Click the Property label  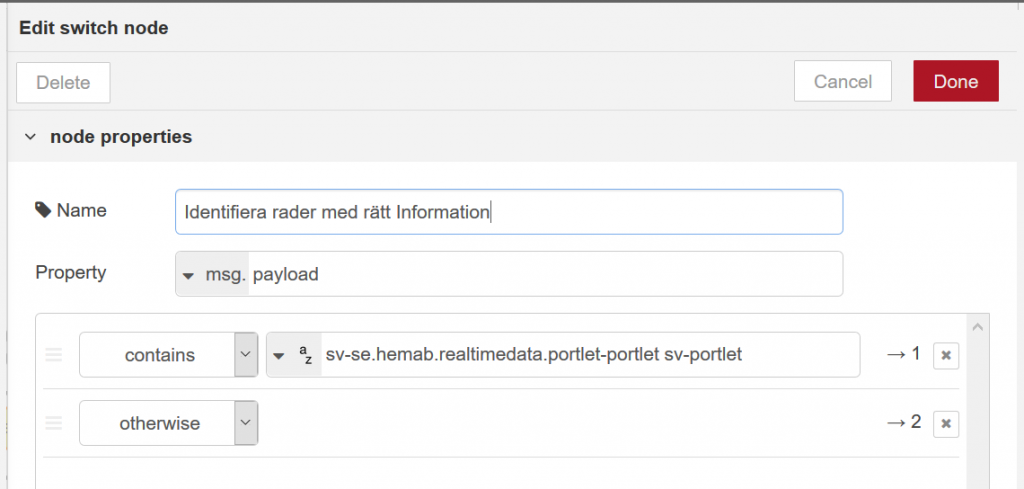71,272
